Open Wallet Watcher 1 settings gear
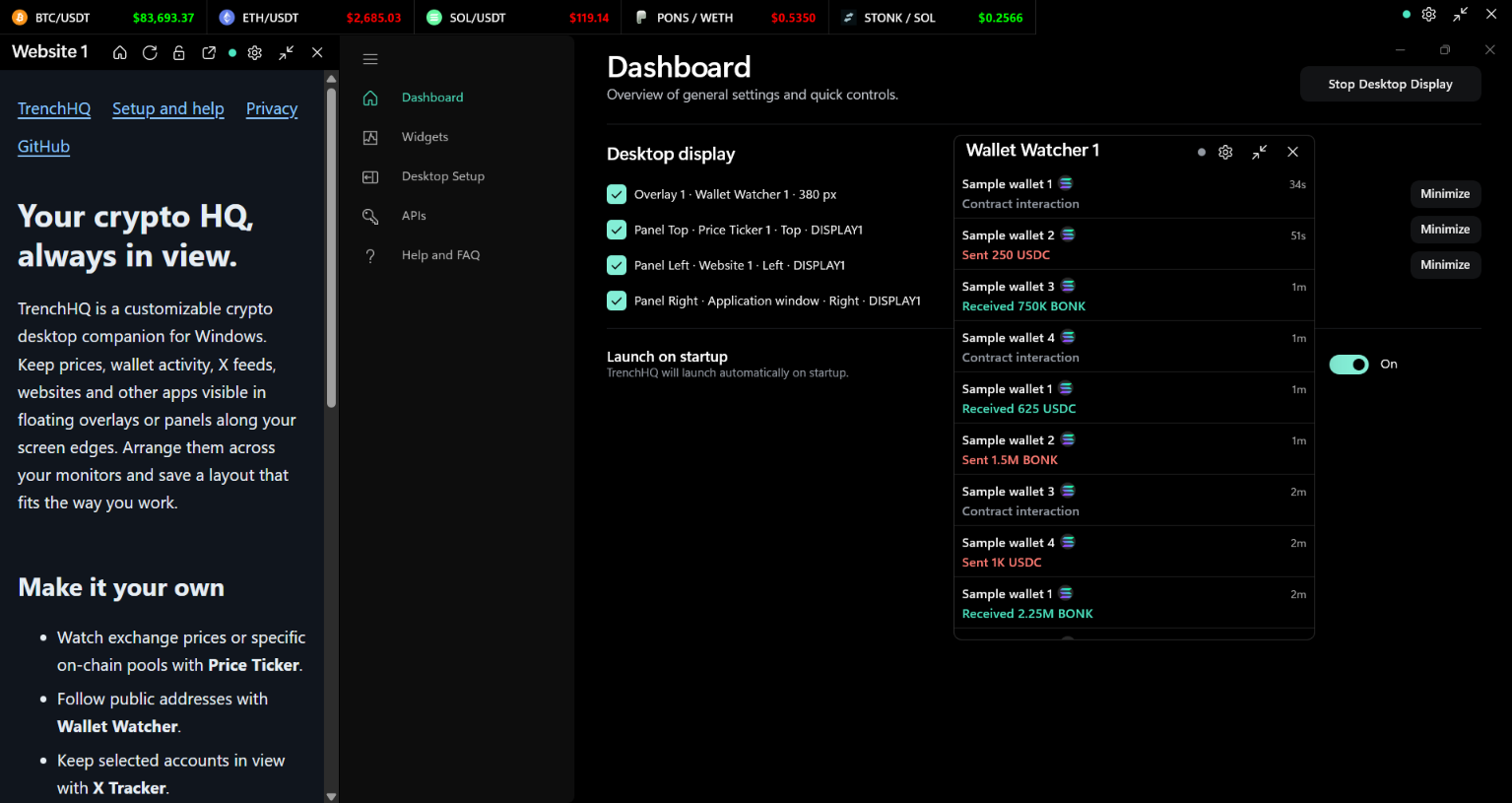This screenshot has width=1512, height=803. click(x=1225, y=152)
